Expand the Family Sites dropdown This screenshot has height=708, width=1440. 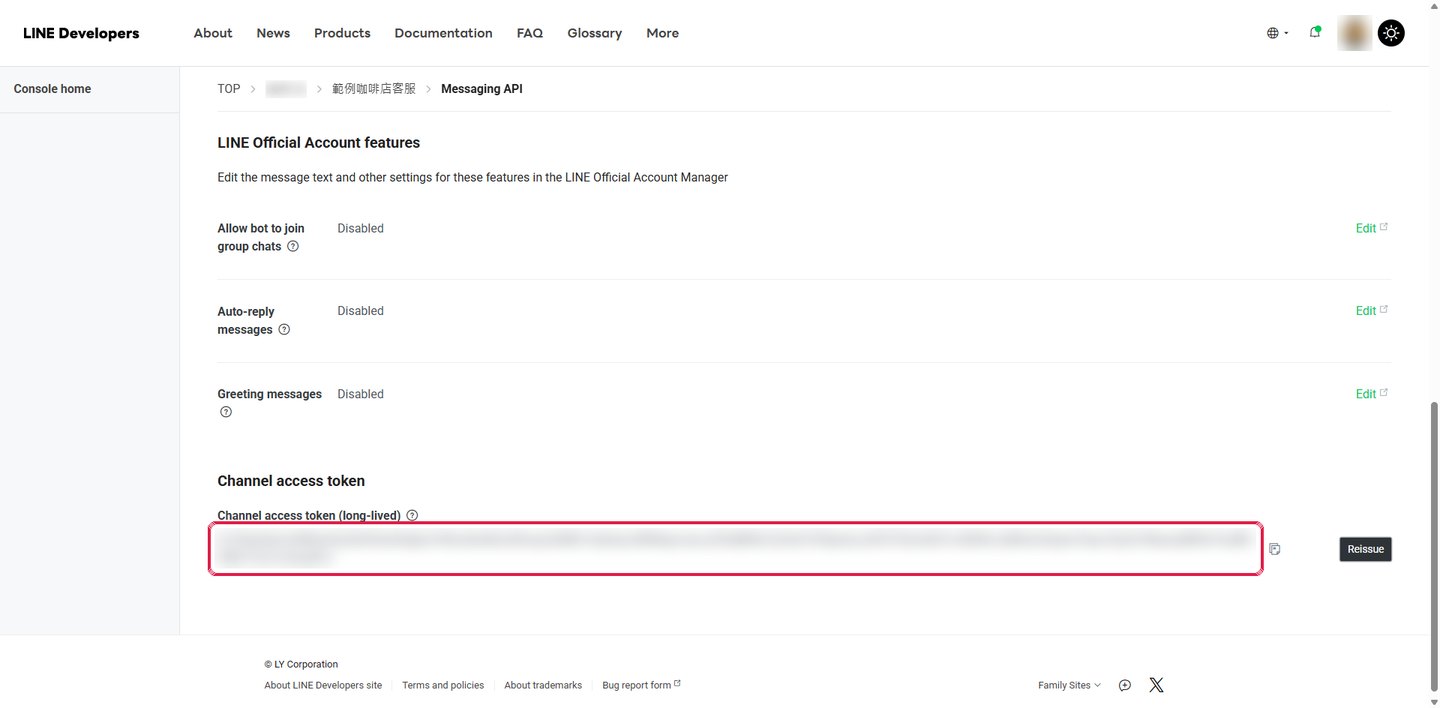click(1069, 685)
